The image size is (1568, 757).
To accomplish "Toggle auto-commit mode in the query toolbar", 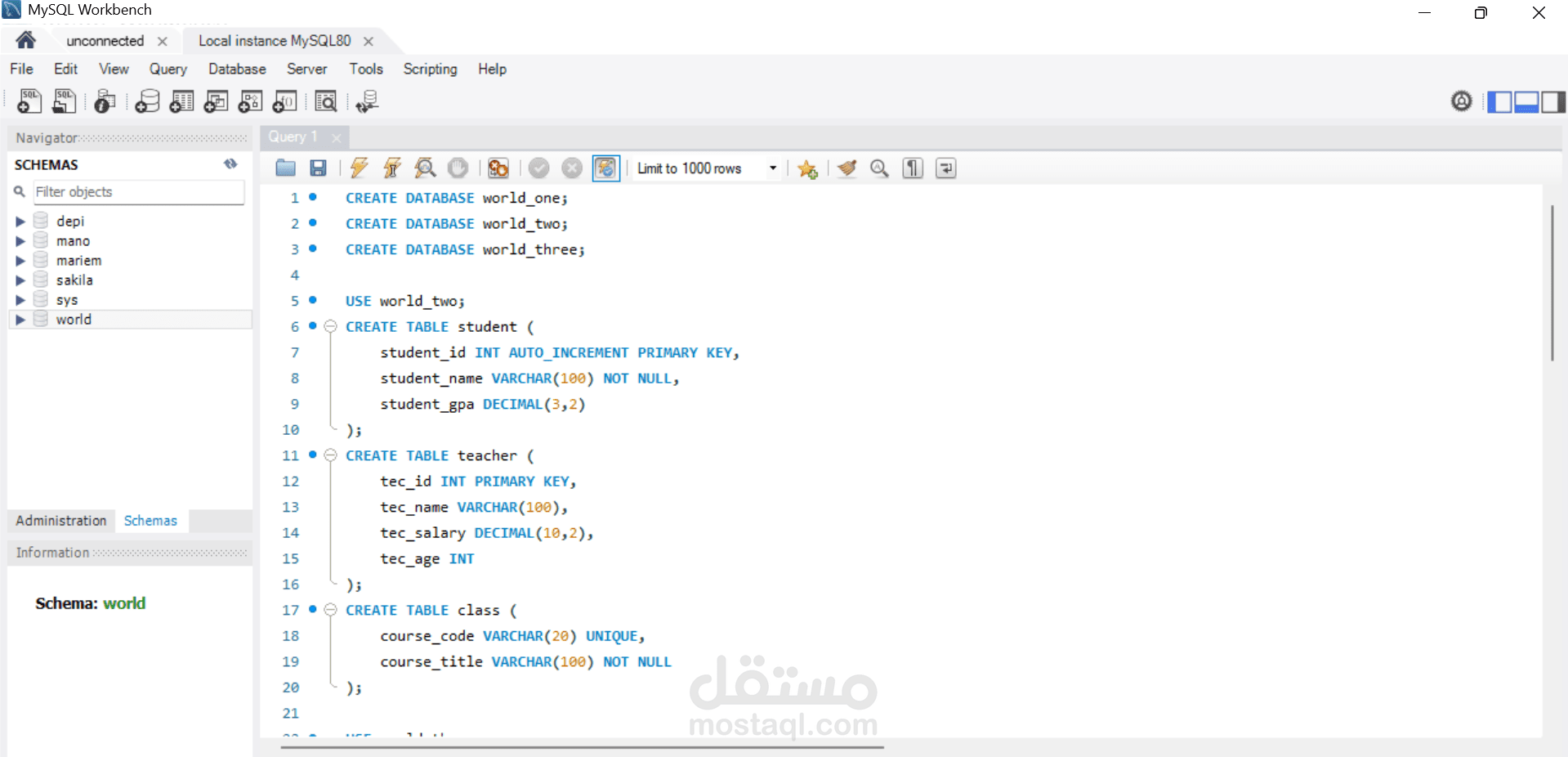I will point(605,168).
